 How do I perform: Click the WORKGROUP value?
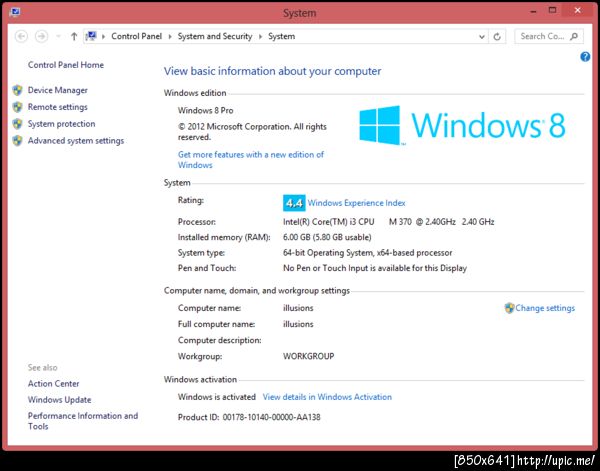309,356
